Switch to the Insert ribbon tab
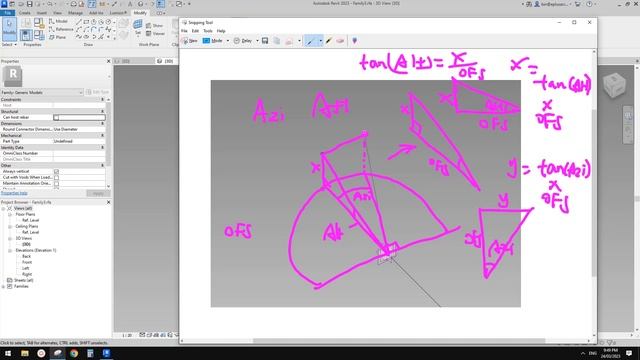640x360 pixels. pyautogui.click(x=42, y=13)
